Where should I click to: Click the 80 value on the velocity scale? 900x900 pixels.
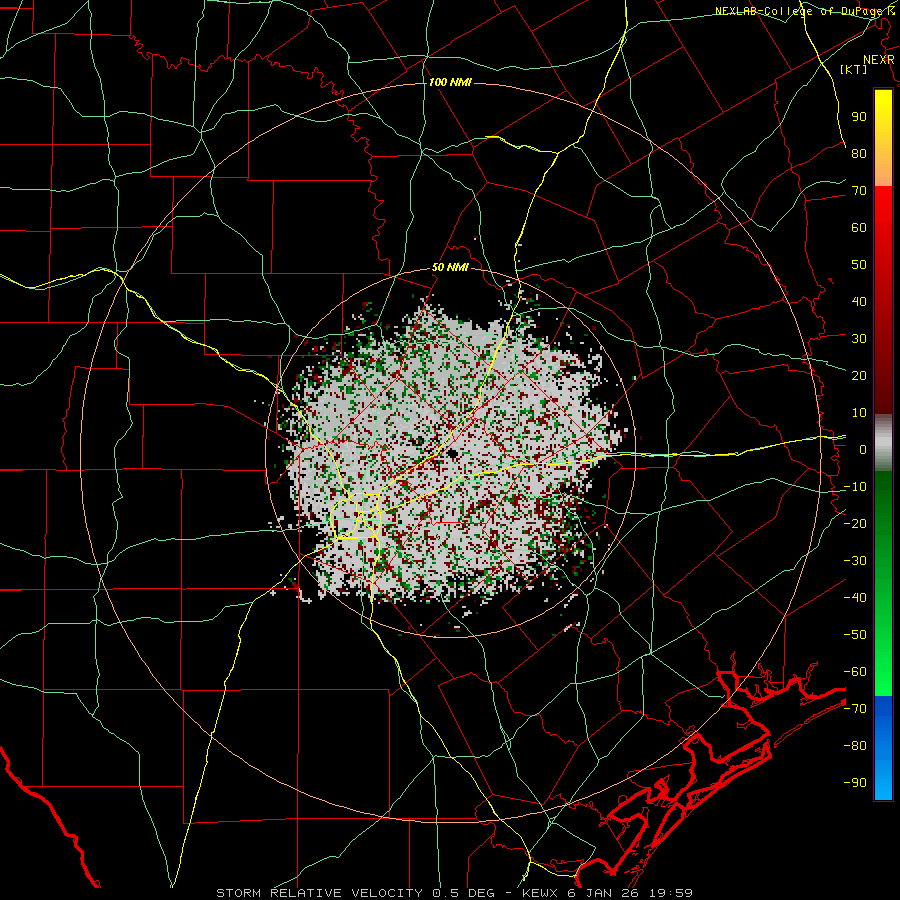tap(859, 153)
